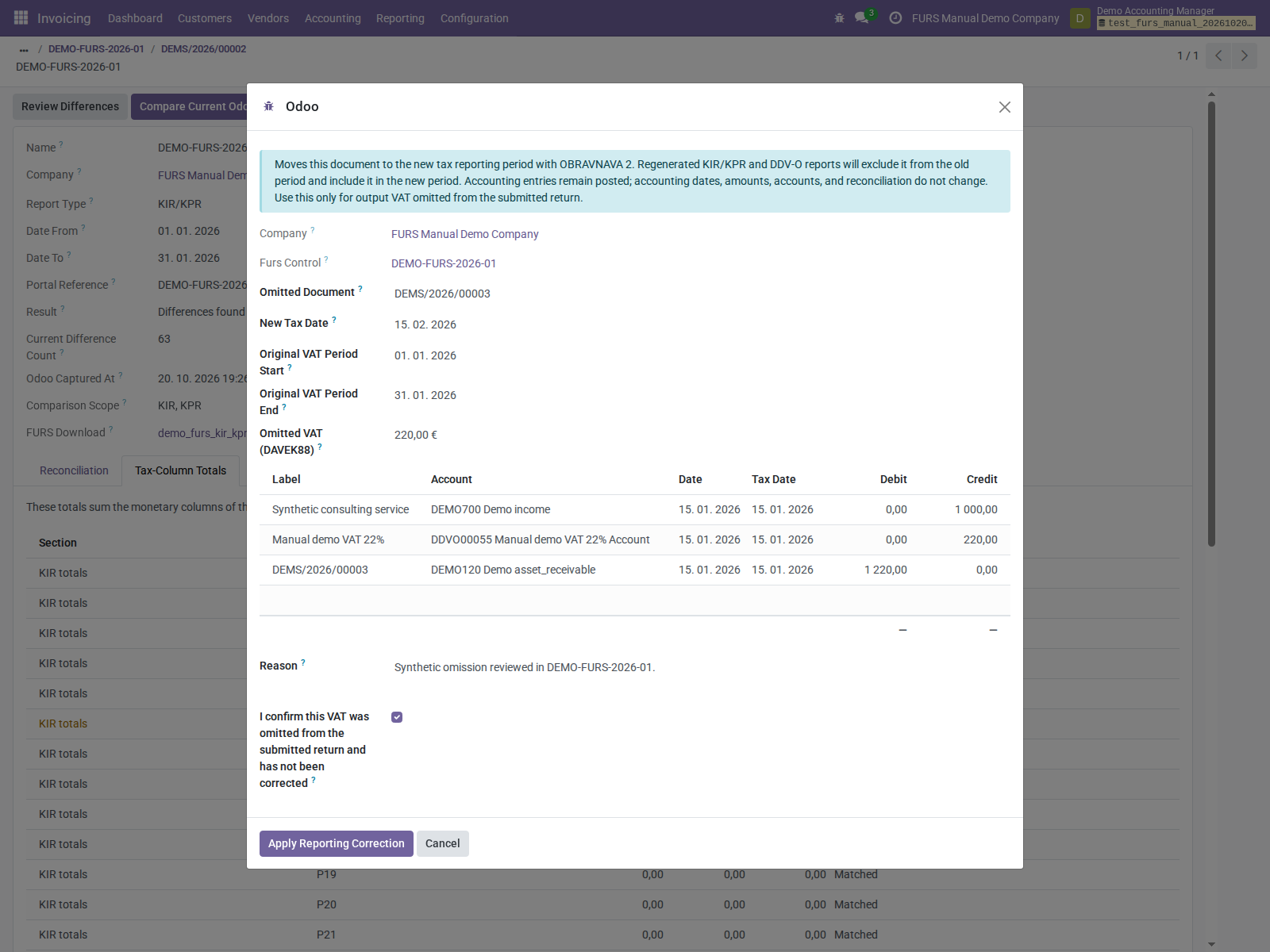This screenshot has width=1270, height=952.
Task: Click the Review Differences button
Action: pyautogui.click(x=70, y=106)
